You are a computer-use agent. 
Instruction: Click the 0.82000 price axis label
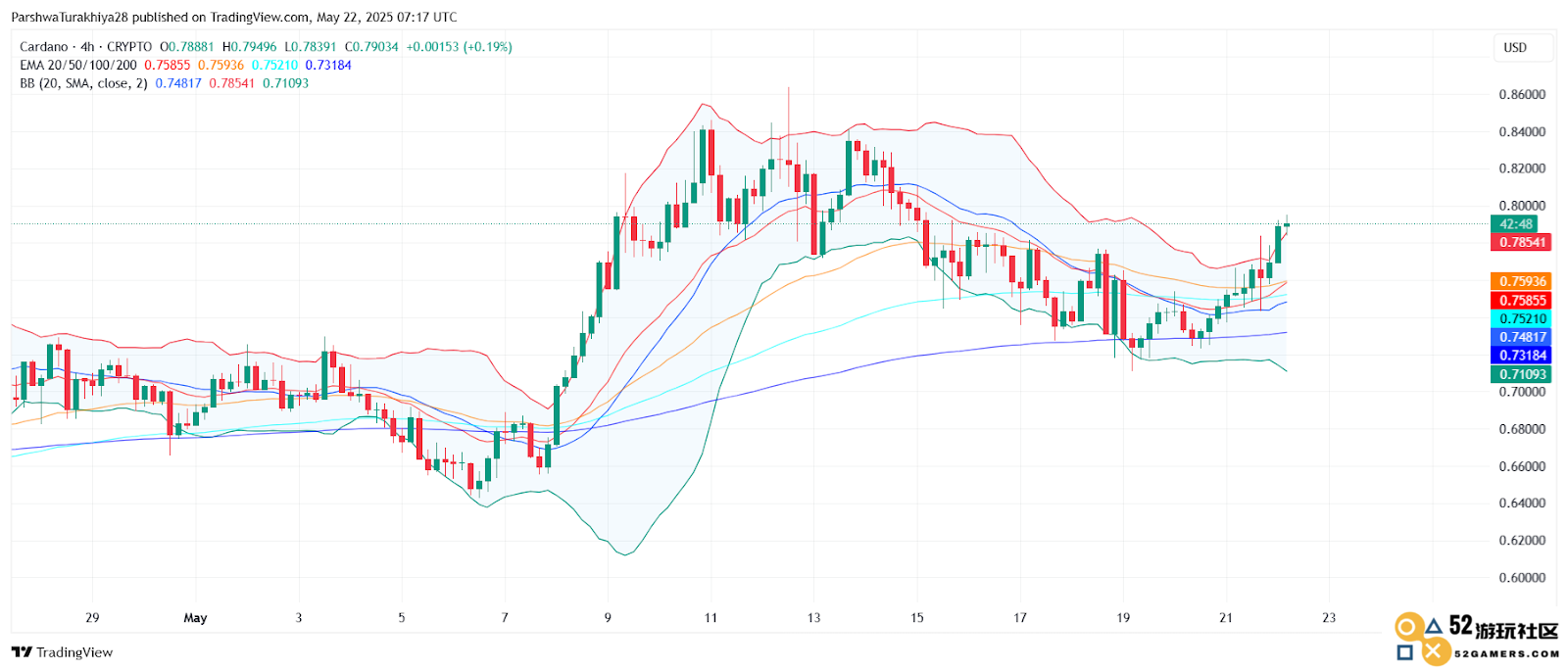(x=1522, y=168)
